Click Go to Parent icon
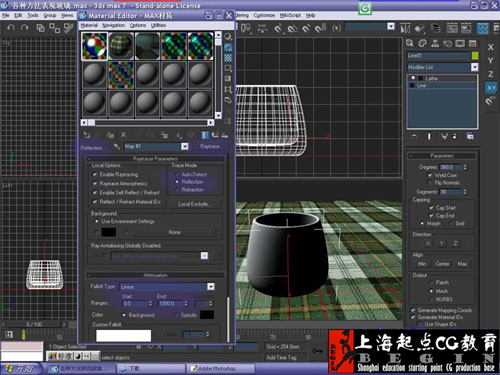 pos(215,135)
